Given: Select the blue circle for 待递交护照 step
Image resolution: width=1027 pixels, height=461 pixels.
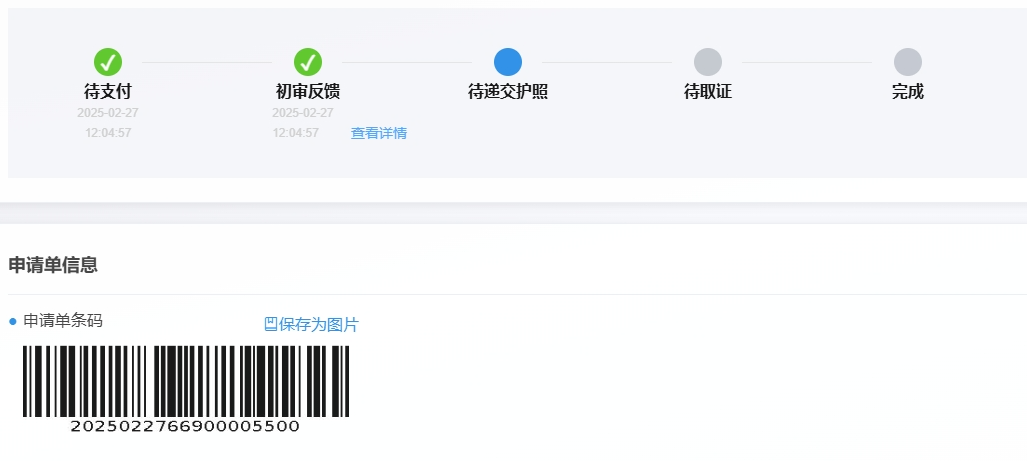Looking at the screenshot, I should (x=508, y=62).
